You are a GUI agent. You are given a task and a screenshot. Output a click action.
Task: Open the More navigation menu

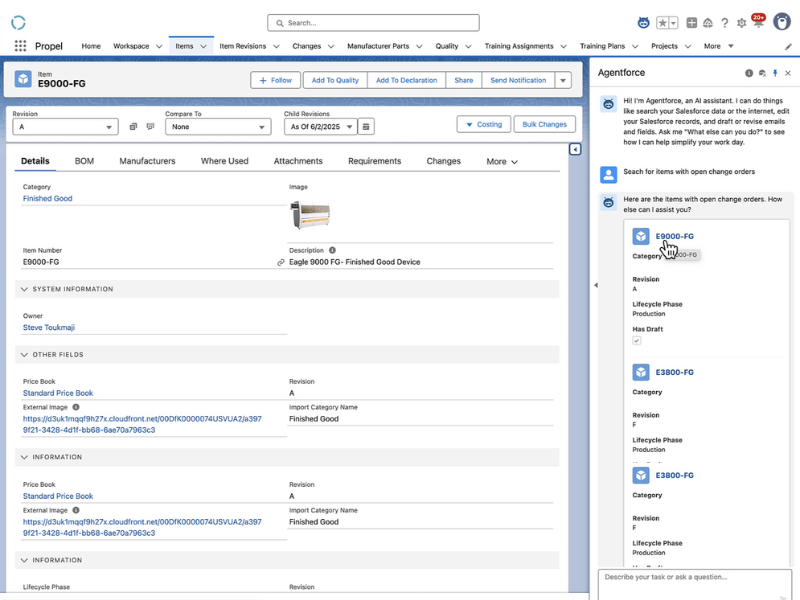[x=718, y=46]
